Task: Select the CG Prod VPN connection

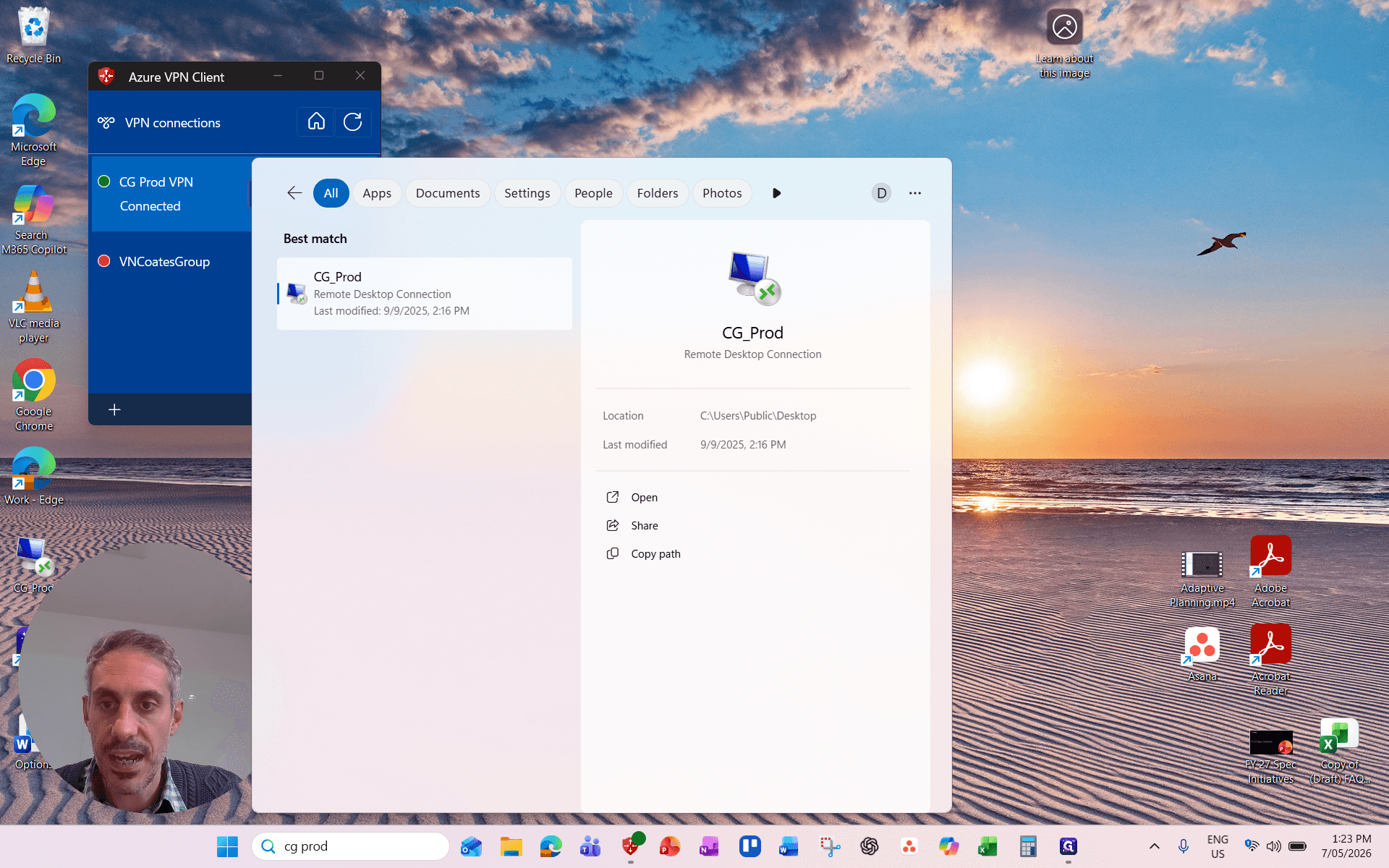Action: (171, 194)
